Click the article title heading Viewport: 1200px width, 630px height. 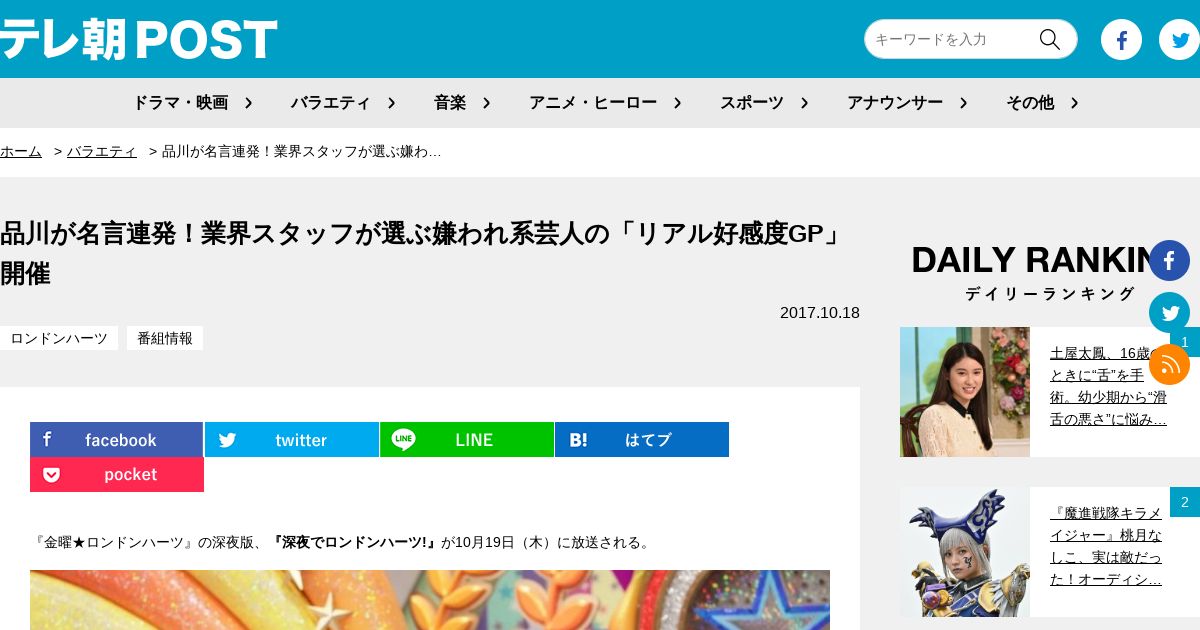pyautogui.click(x=425, y=253)
